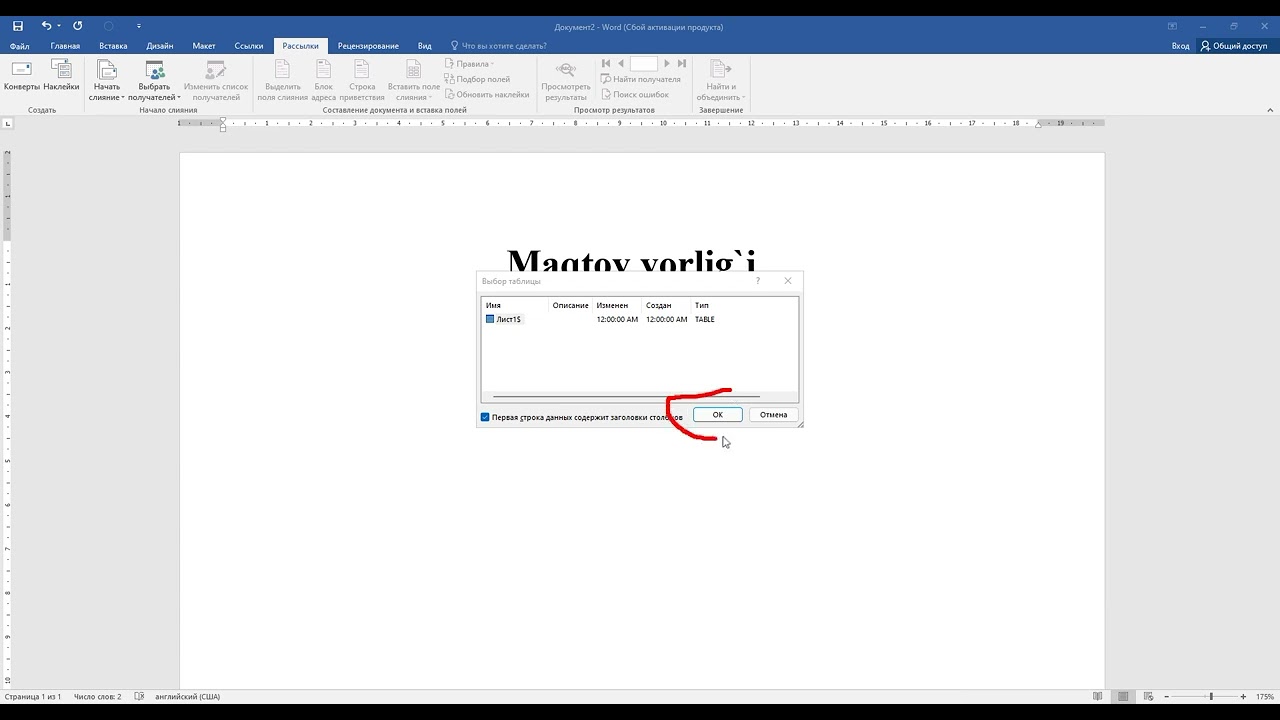Switch to the Главная tab
This screenshot has height=720, width=1280.
(x=65, y=46)
